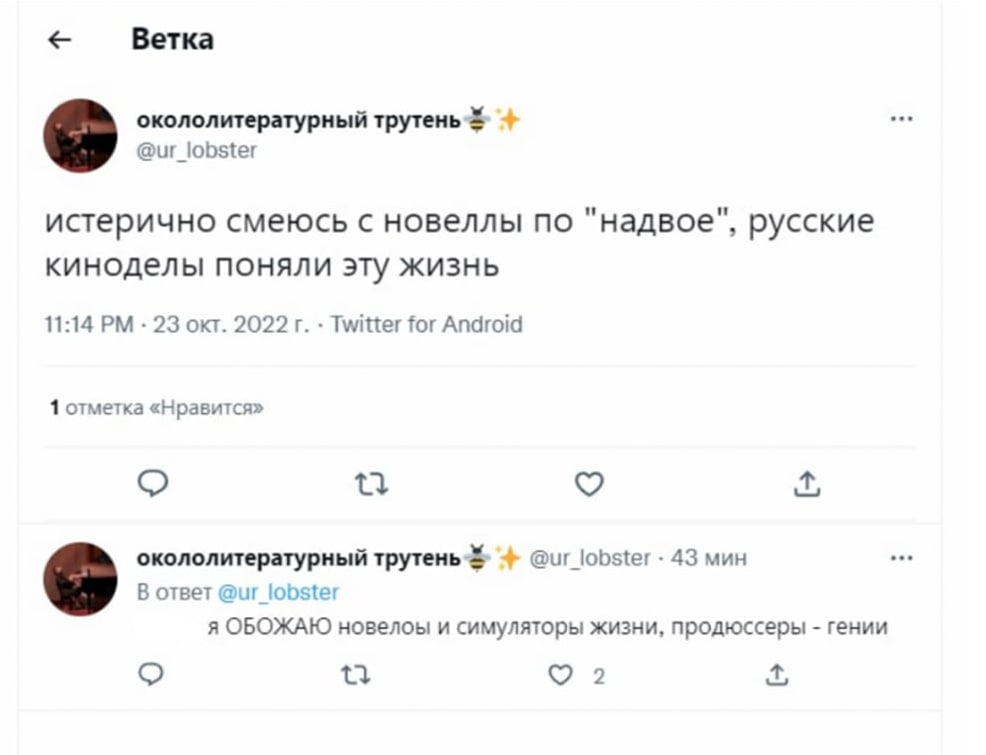Open the 11:14 PM timestamp link

click(90, 324)
